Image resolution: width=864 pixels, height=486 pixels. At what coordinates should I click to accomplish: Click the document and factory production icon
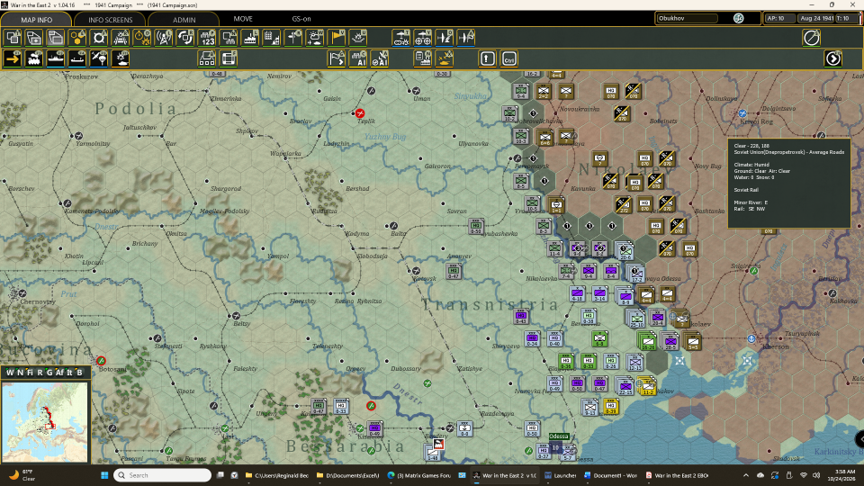423,58
